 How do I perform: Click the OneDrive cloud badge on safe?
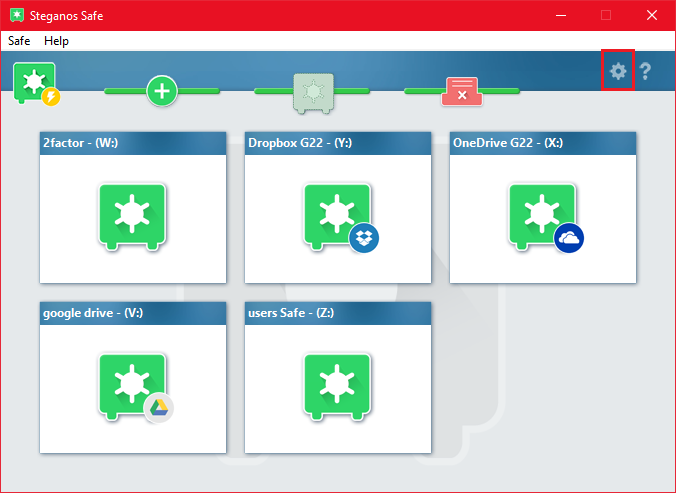(x=569, y=238)
